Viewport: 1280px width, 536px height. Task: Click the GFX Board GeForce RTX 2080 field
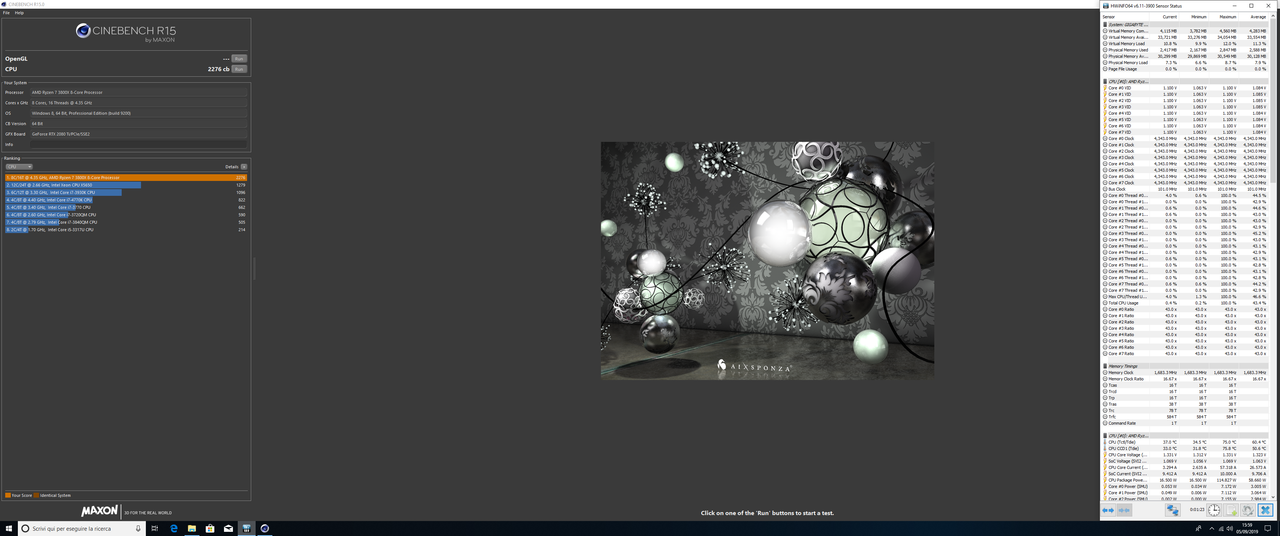pyautogui.click(x=137, y=134)
